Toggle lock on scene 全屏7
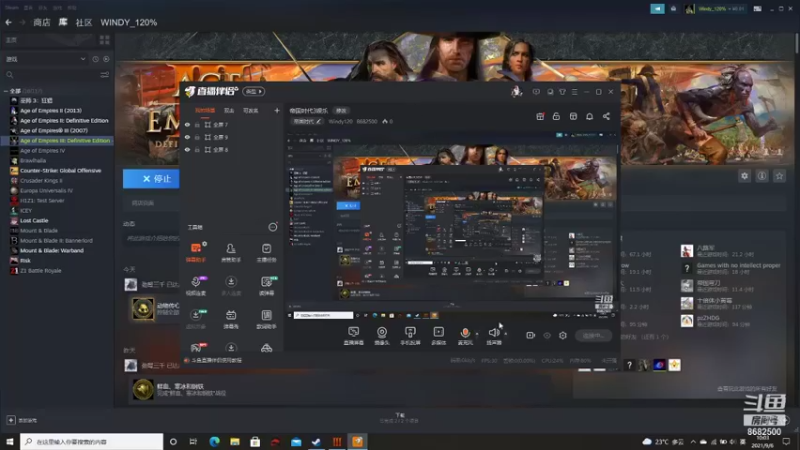Screen dimensions: 800x450 197,124
